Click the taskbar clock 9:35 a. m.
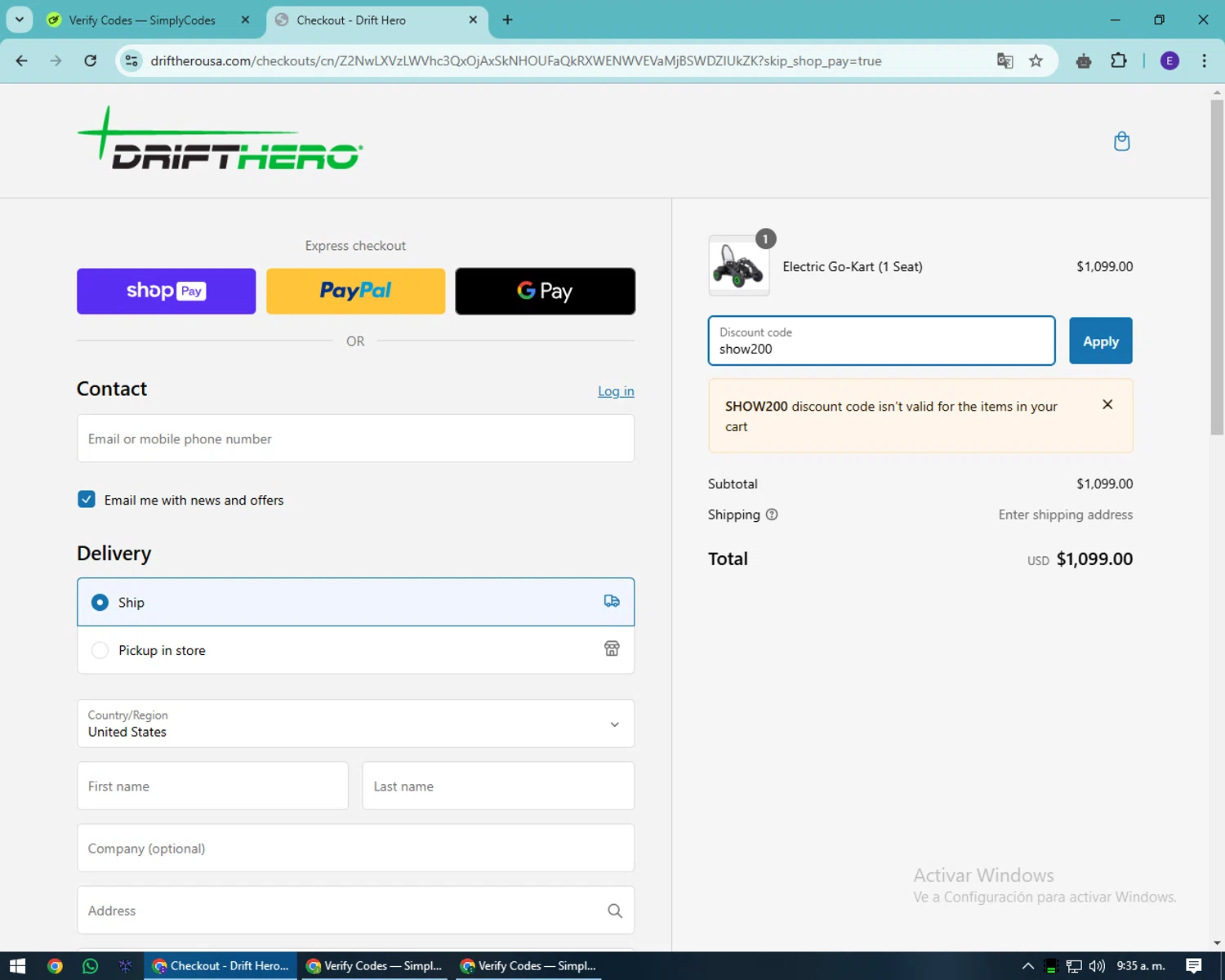 [1141, 966]
